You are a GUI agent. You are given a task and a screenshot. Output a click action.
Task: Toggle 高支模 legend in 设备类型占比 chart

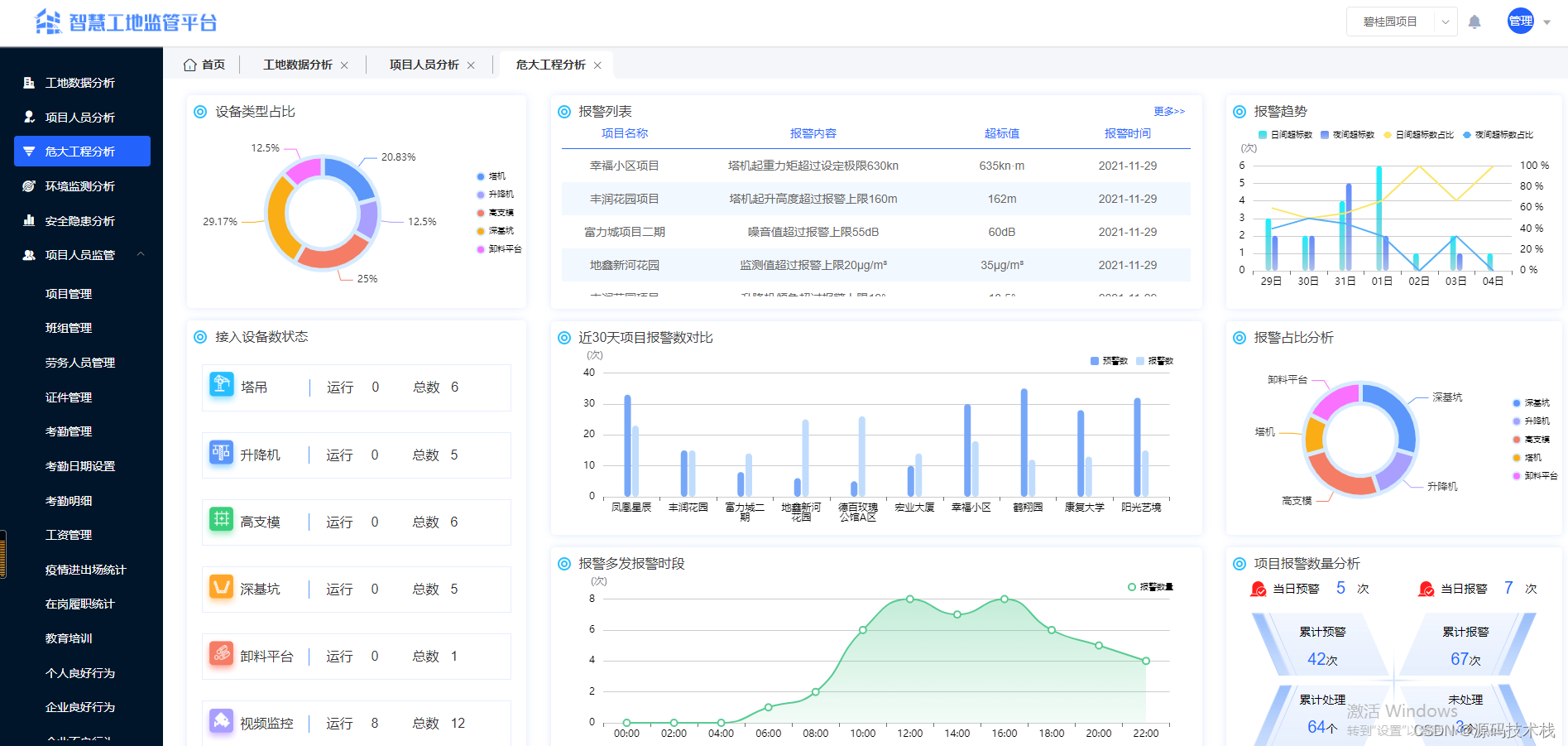pos(496,213)
